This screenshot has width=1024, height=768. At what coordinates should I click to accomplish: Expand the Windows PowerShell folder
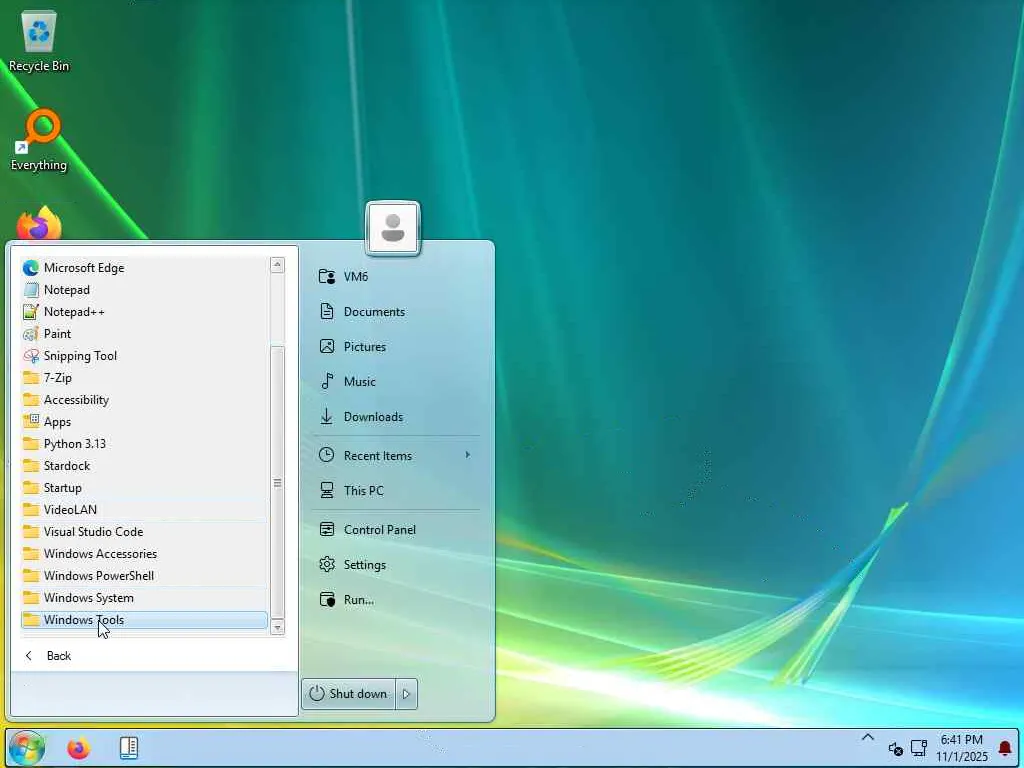pyautogui.click(x=144, y=576)
